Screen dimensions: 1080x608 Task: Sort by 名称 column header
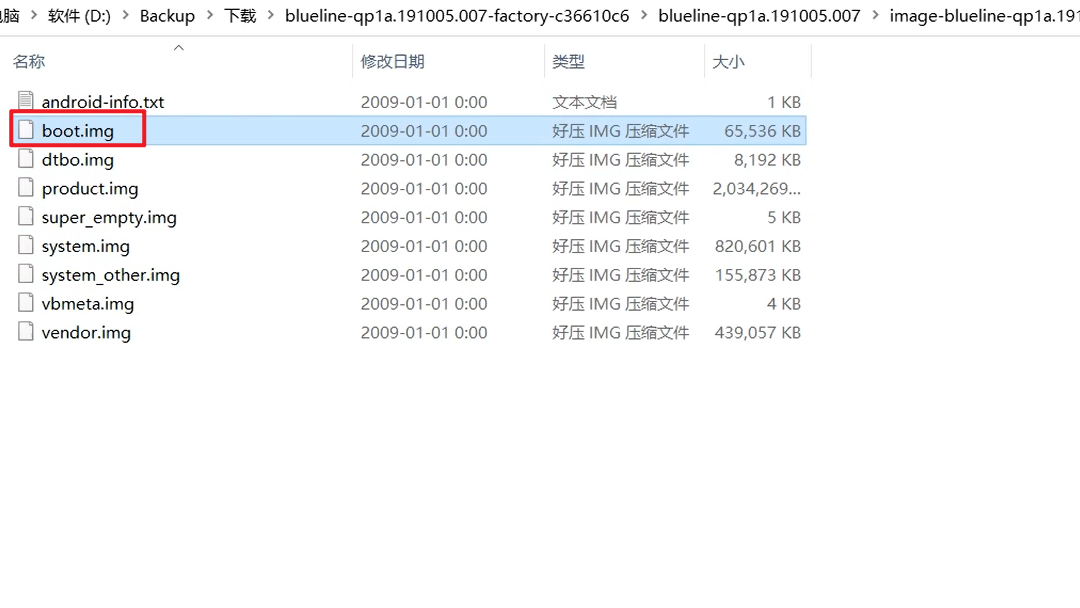29,61
